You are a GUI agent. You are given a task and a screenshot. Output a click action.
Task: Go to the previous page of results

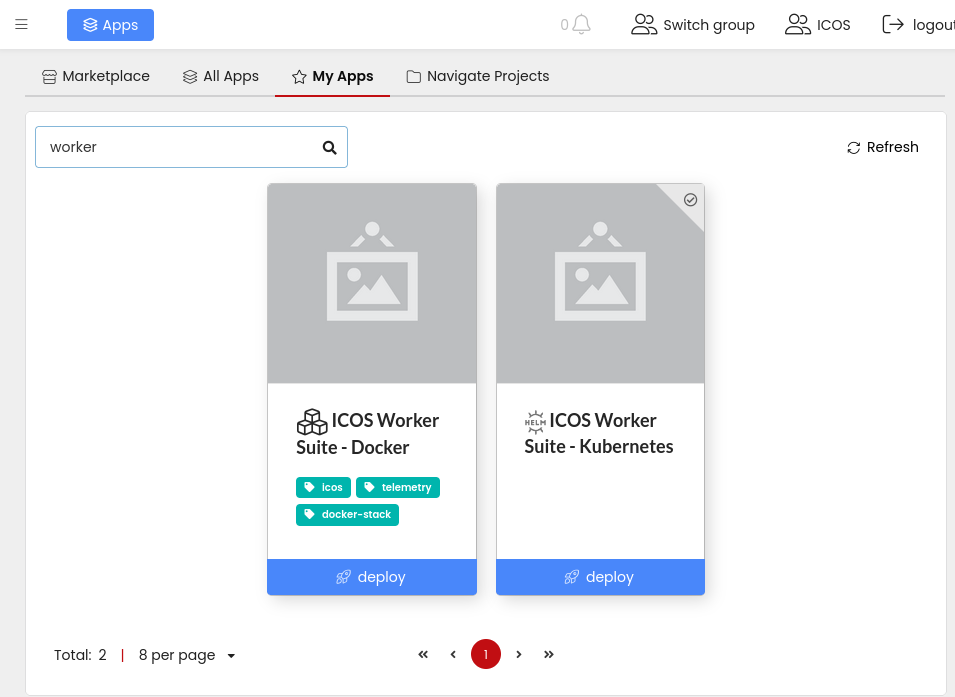tap(453, 654)
